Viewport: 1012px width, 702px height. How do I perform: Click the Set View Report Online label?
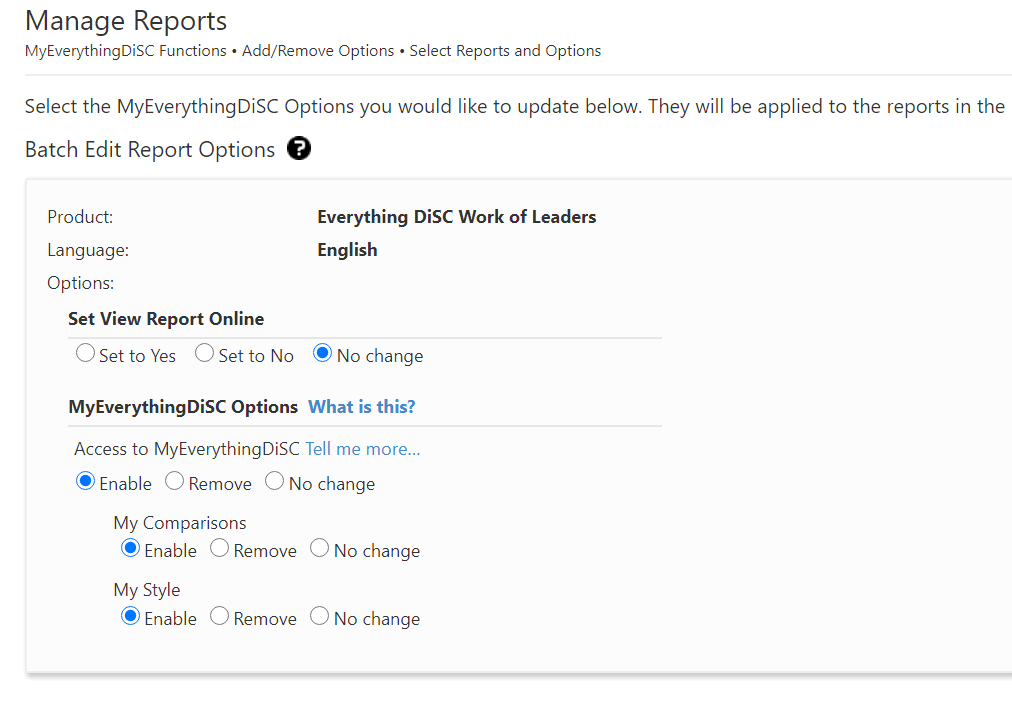(166, 319)
